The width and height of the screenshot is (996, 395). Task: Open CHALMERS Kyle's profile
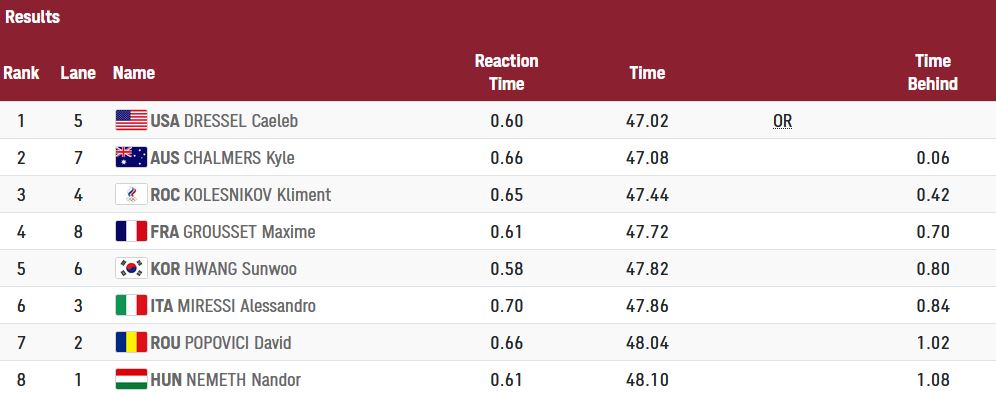(x=239, y=157)
